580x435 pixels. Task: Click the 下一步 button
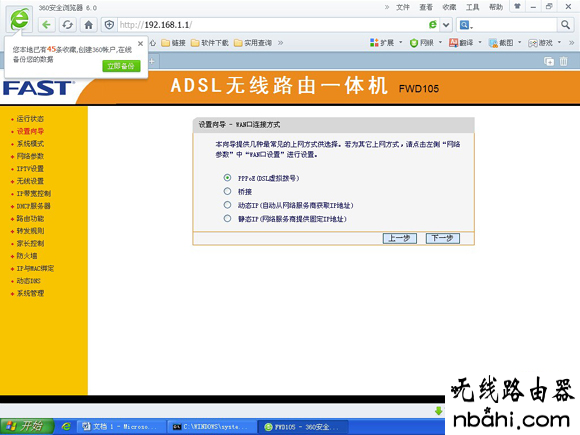(442, 238)
